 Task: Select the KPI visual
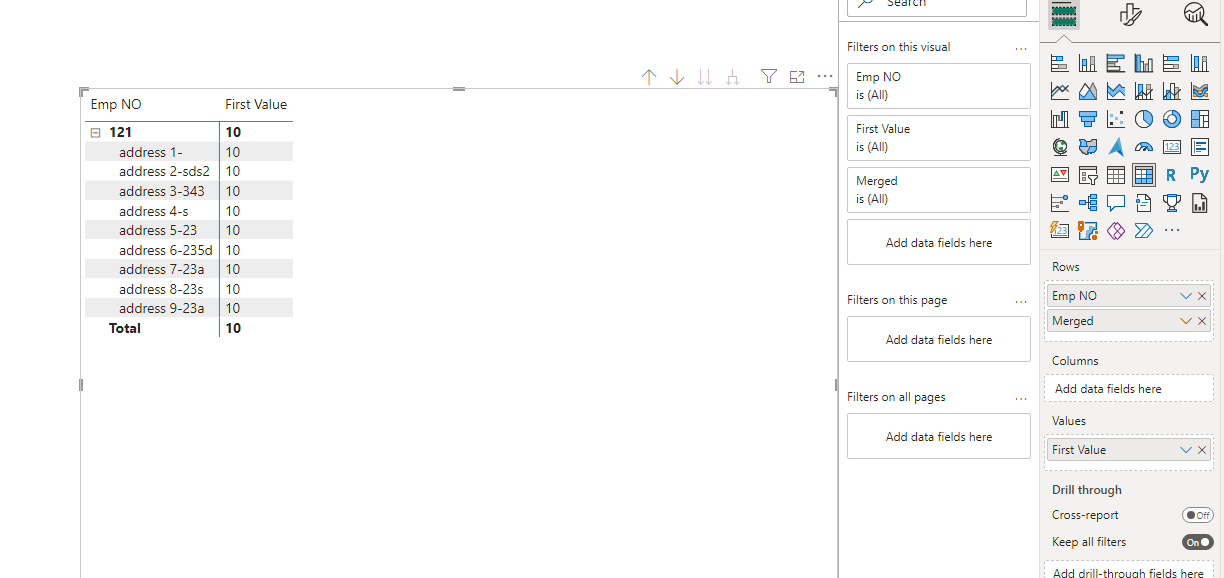click(x=1060, y=175)
